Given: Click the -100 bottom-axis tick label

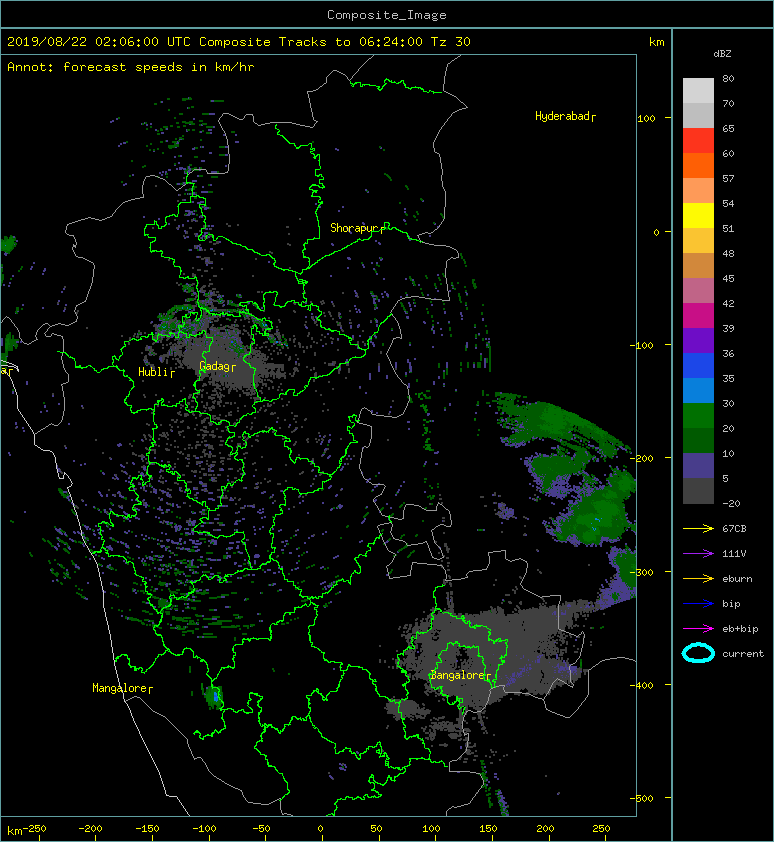Looking at the screenshot, I should click(x=205, y=829).
